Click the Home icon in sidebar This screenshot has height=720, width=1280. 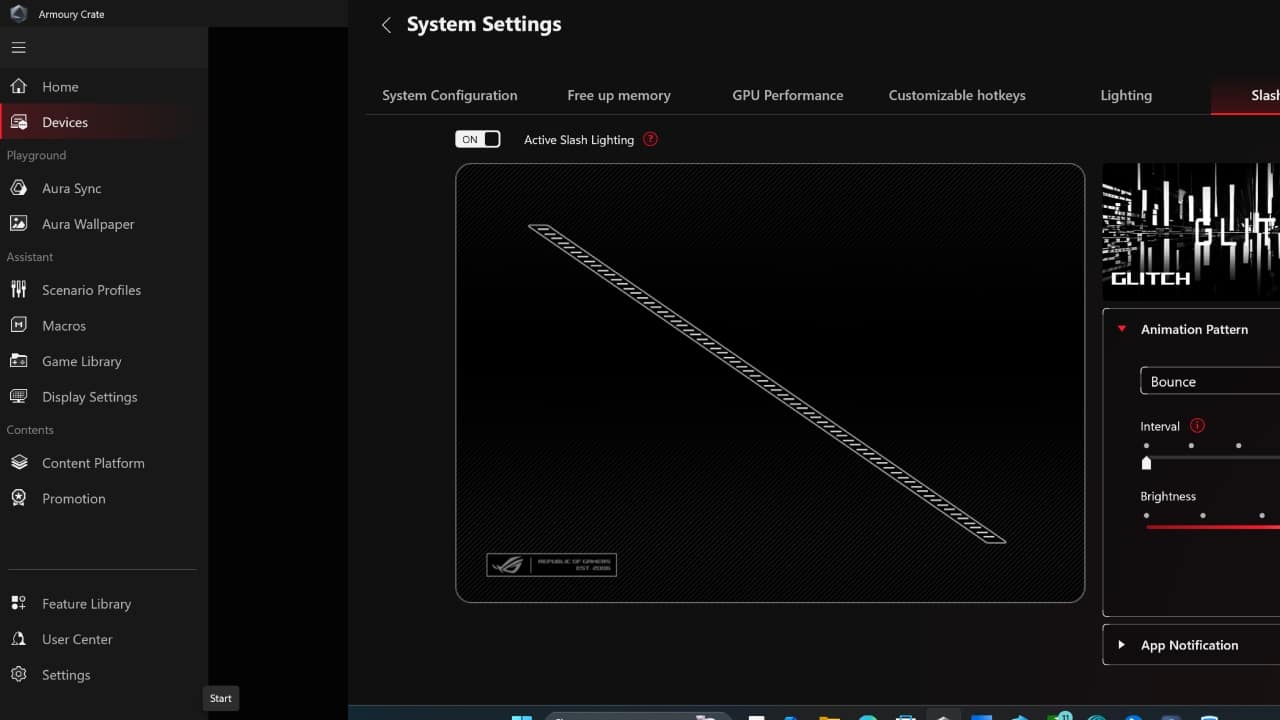click(x=18, y=87)
